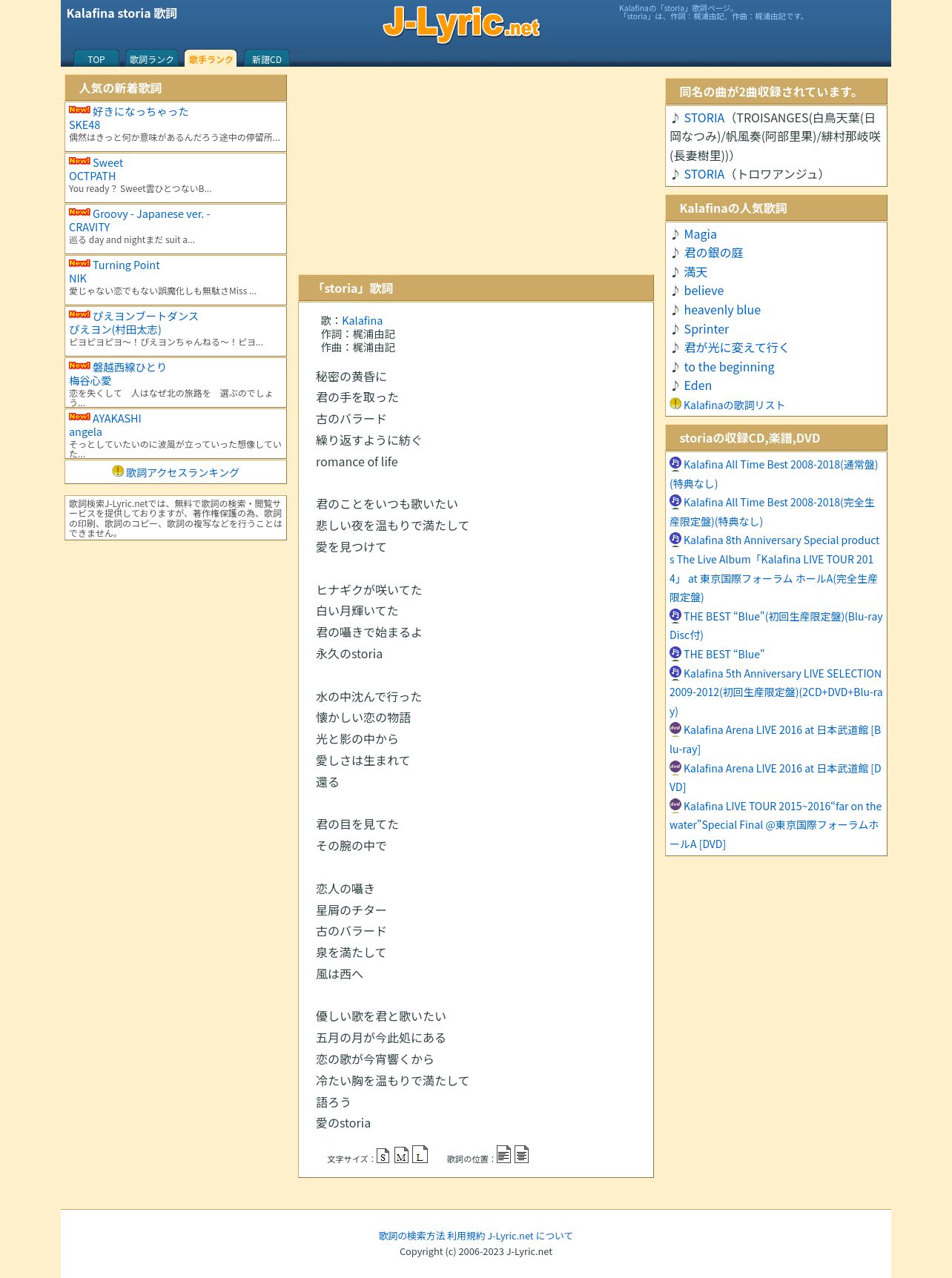Screen dimensions: 952x1278
Task: Click exclamation icon beside Kalafinaの歌詞リスト
Action: click(x=675, y=403)
